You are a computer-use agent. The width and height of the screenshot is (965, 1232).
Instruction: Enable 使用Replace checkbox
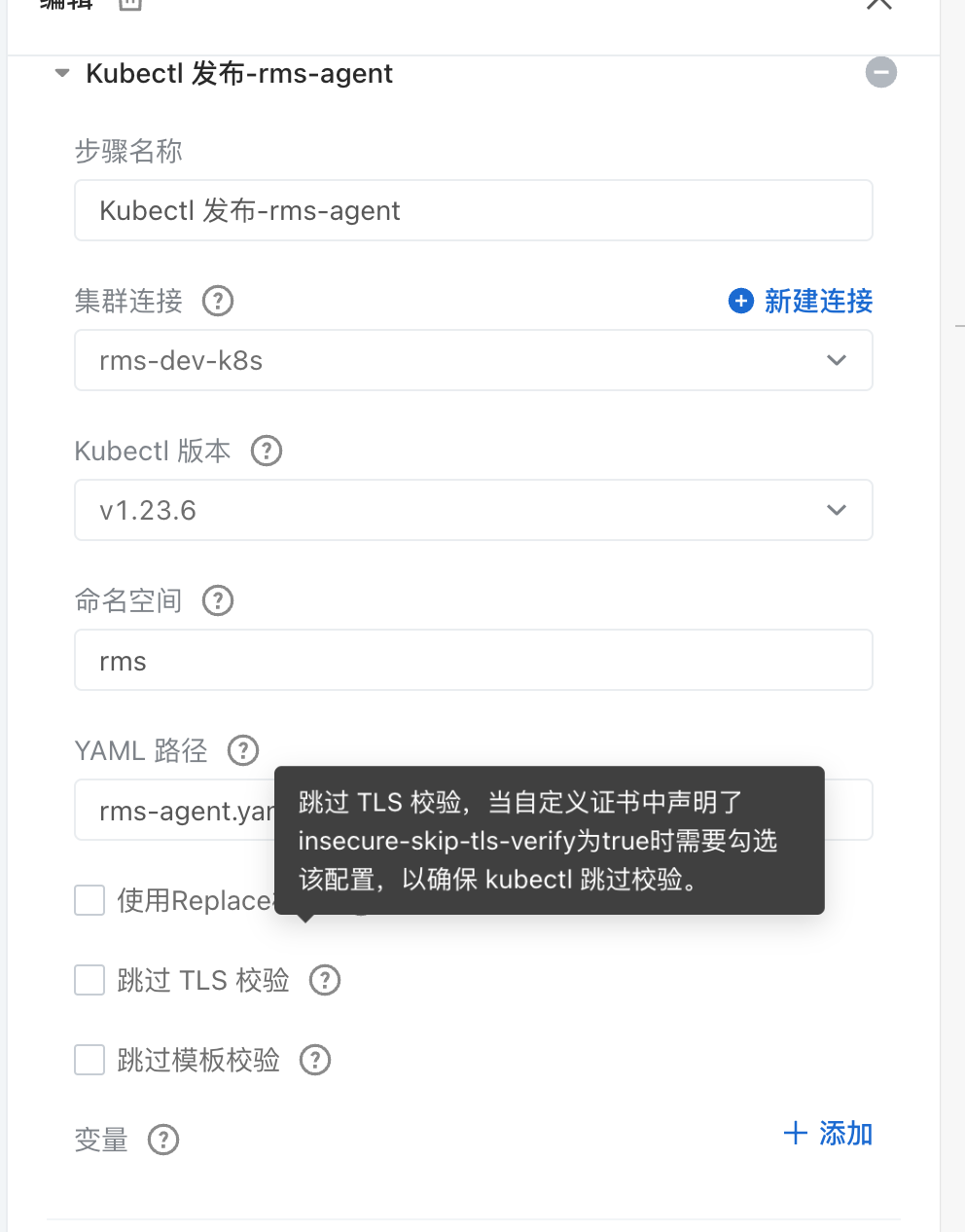tap(89, 900)
